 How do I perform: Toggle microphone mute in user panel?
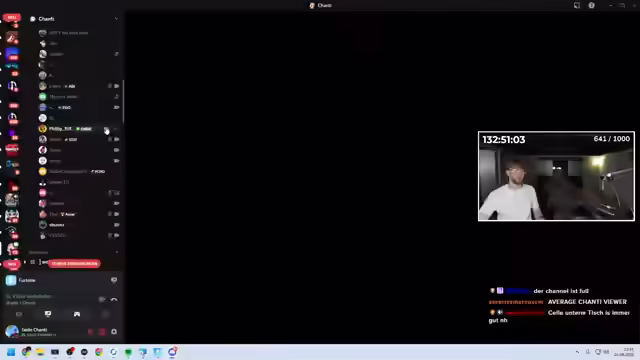point(91,332)
